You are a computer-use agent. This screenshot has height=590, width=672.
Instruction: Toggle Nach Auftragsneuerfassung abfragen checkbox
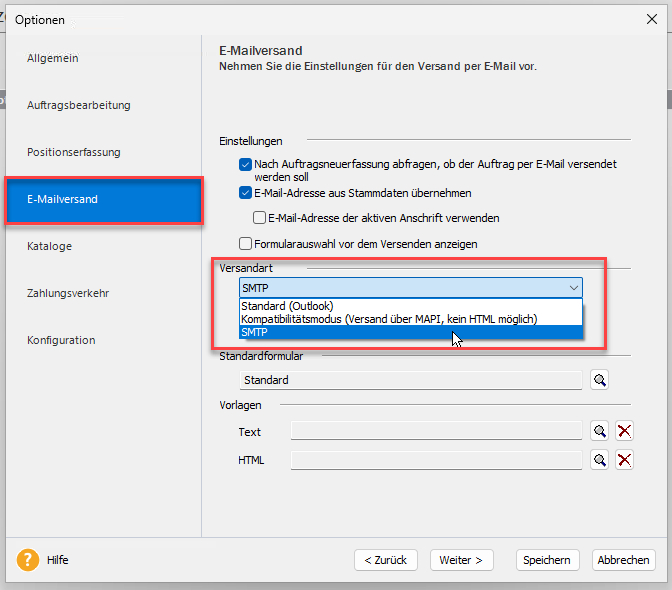pyautogui.click(x=245, y=164)
